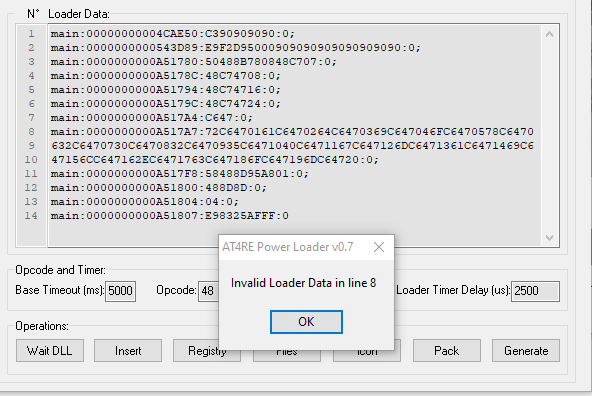Edit the Base Timeout value 5000

click(x=120, y=291)
